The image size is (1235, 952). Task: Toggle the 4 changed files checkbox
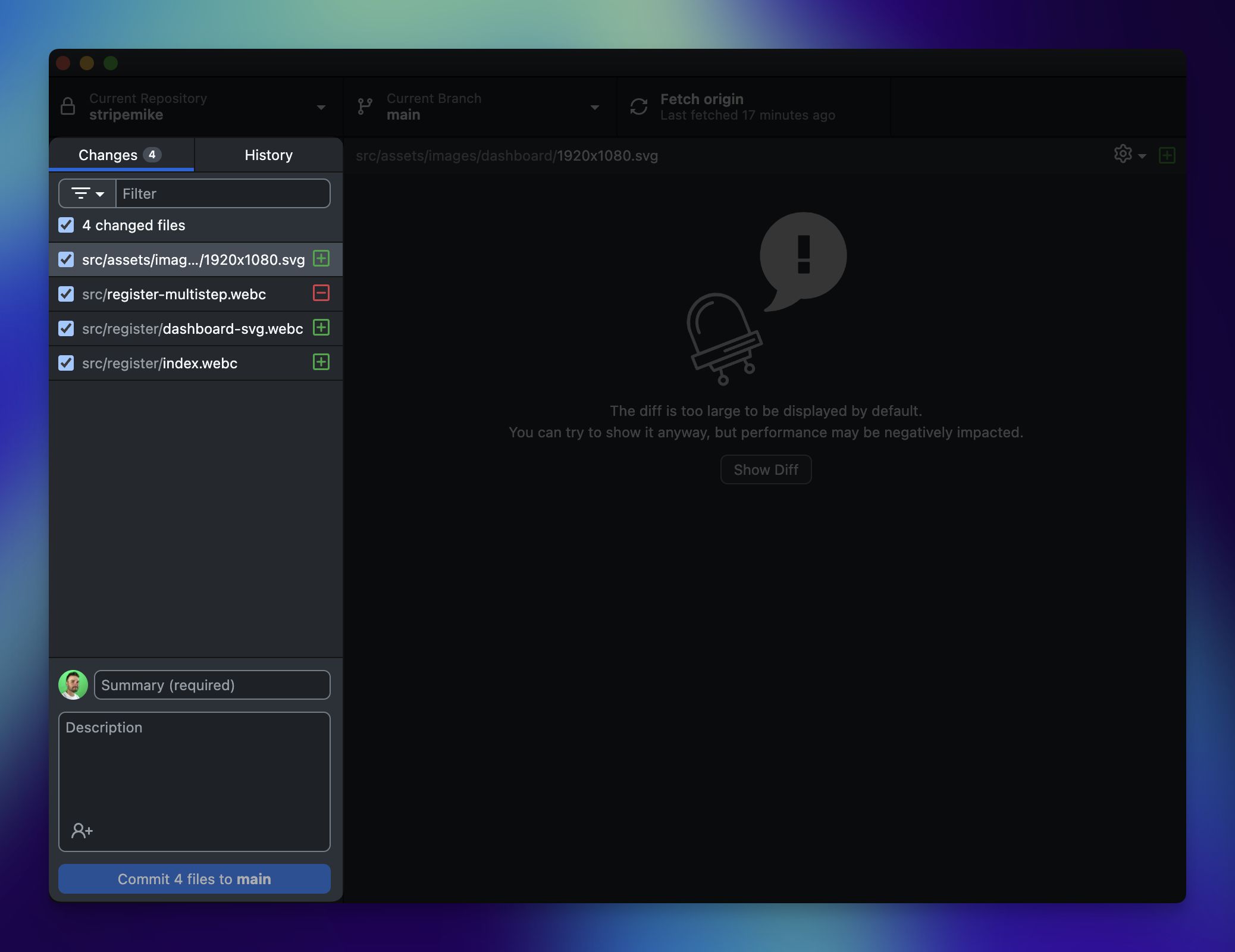[66, 225]
